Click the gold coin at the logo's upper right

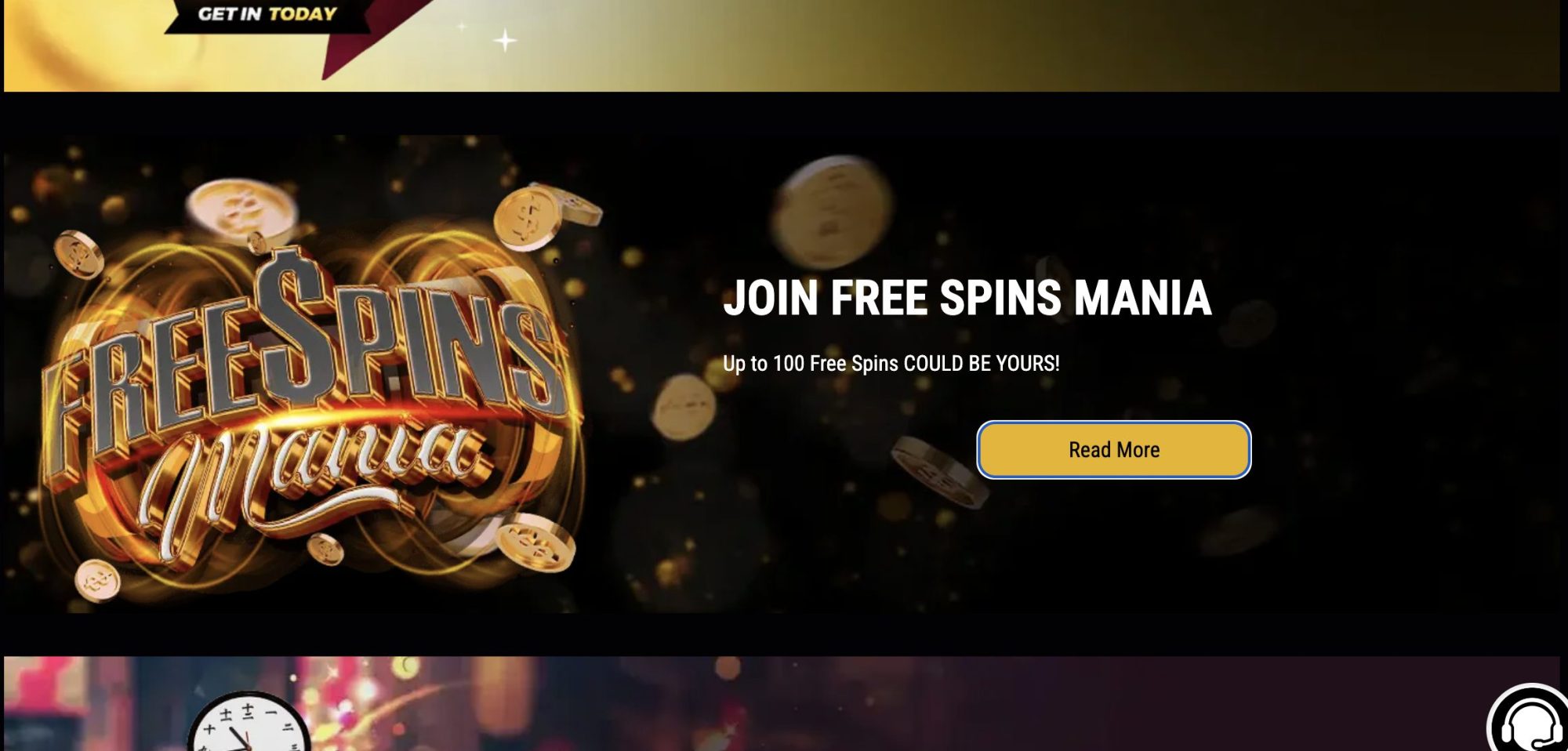coord(532,218)
